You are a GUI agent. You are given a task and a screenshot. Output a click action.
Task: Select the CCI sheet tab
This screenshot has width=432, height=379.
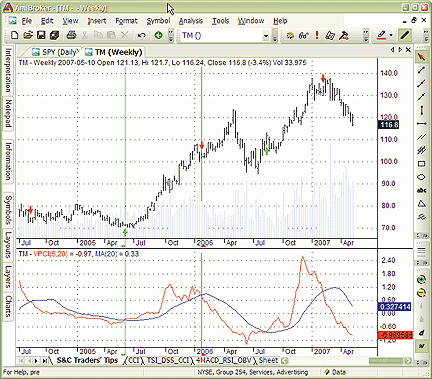[x=133, y=360]
